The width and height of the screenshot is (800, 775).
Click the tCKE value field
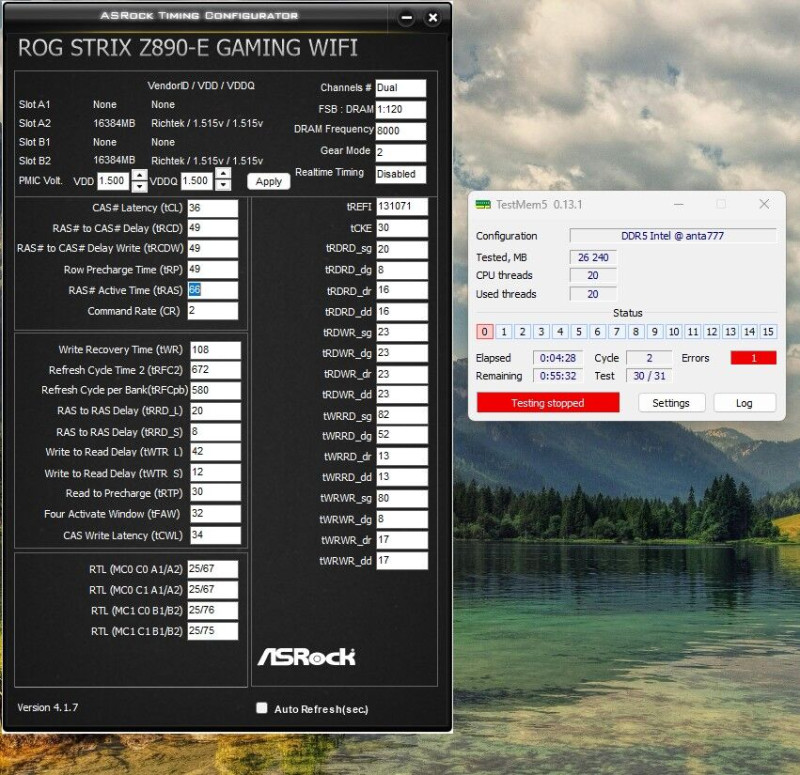point(402,228)
